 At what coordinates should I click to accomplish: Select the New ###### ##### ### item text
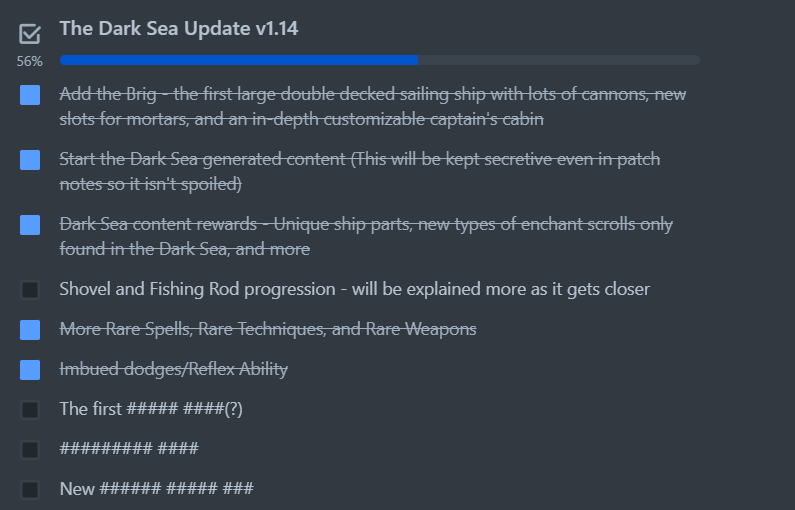[x=156, y=489]
